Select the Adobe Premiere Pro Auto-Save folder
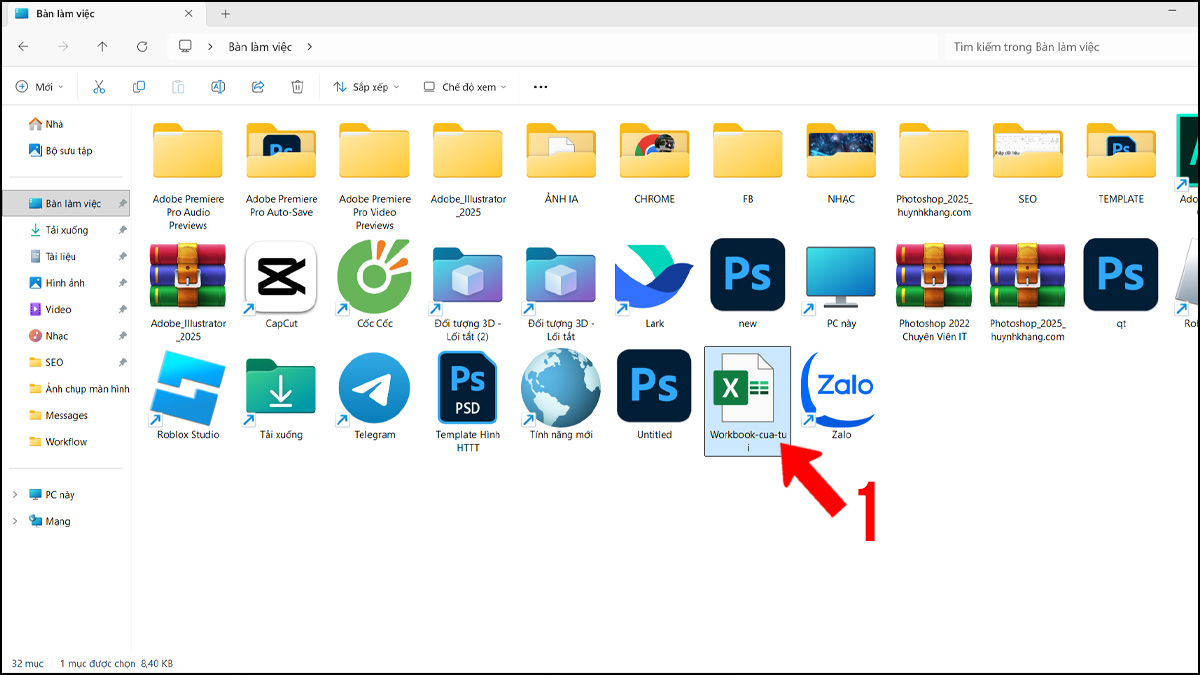The width and height of the screenshot is (1200, 675). [x=281, y=170]
